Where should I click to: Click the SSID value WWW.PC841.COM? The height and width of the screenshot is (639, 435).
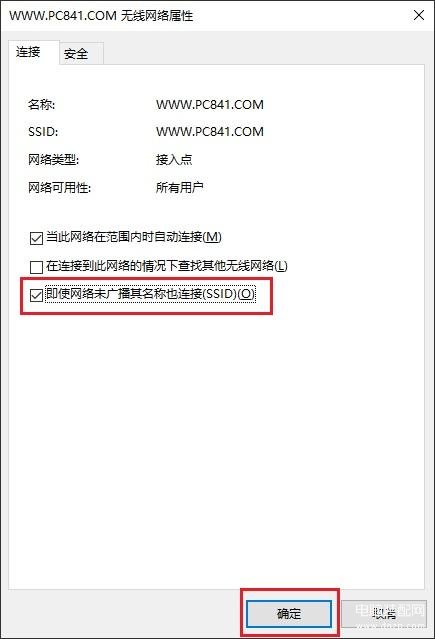coord(210,132)
